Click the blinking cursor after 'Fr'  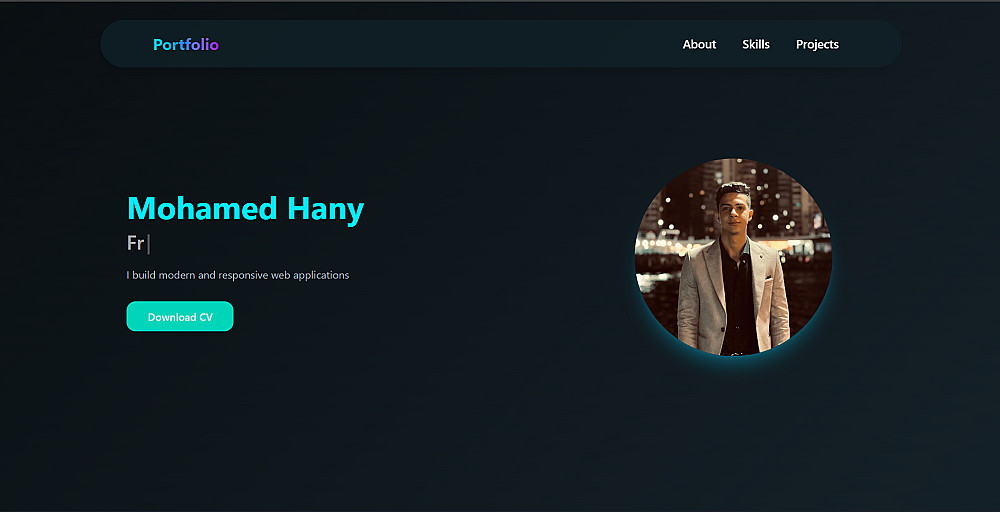148,244
